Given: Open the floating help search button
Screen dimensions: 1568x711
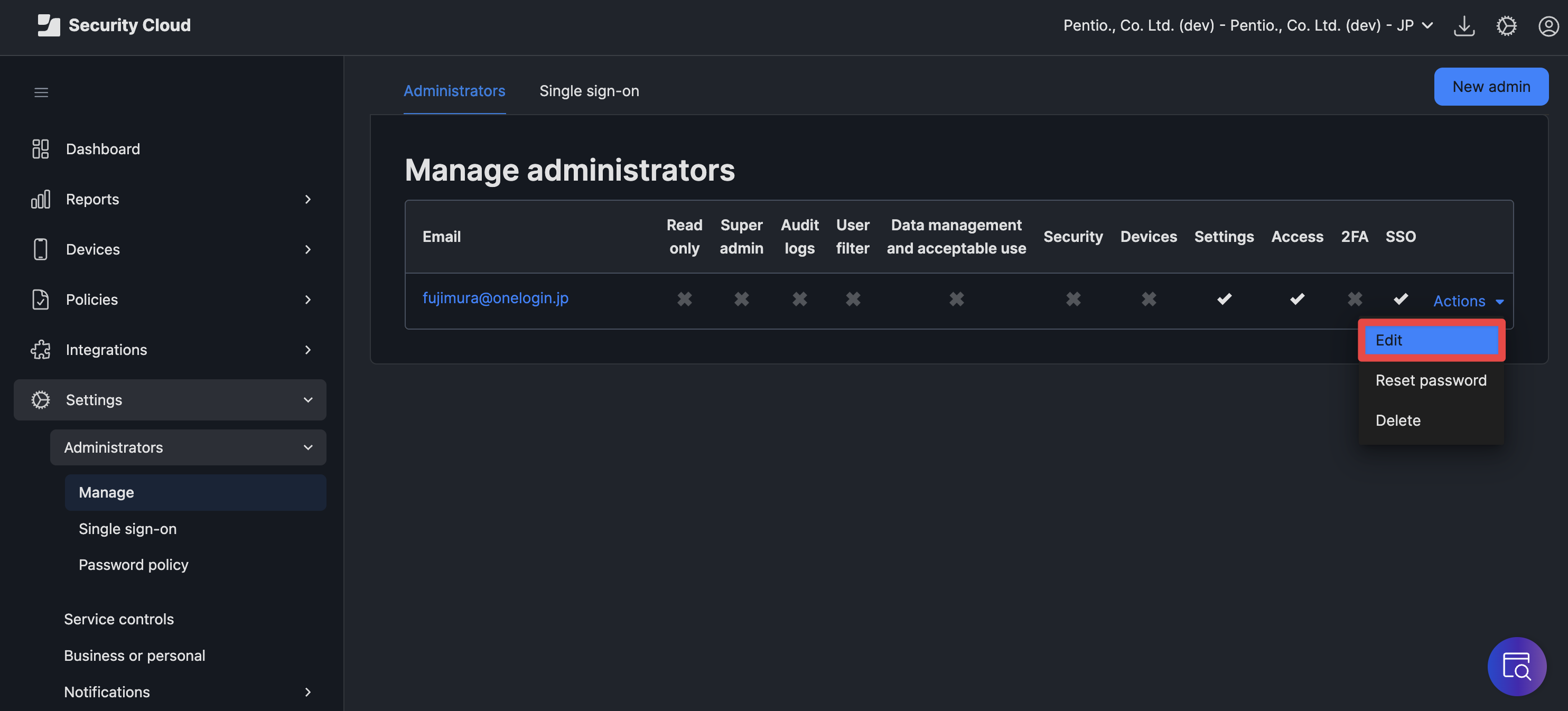Looking at the screenshot, I should pyautogui.click(x=1516, y=666).
